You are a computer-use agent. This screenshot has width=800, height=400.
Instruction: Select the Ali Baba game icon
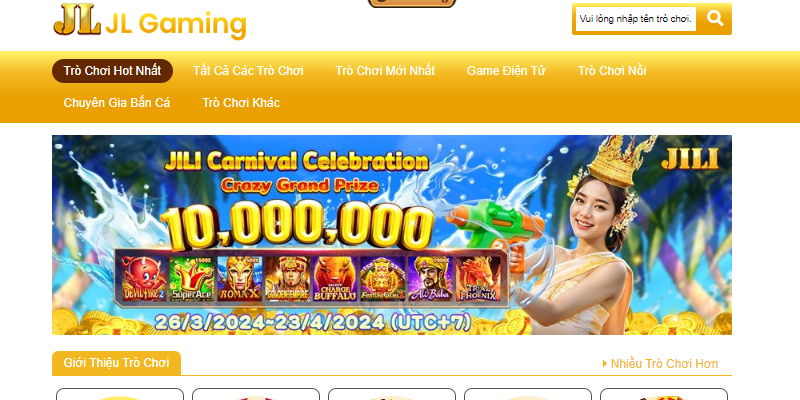click(430, 278)
